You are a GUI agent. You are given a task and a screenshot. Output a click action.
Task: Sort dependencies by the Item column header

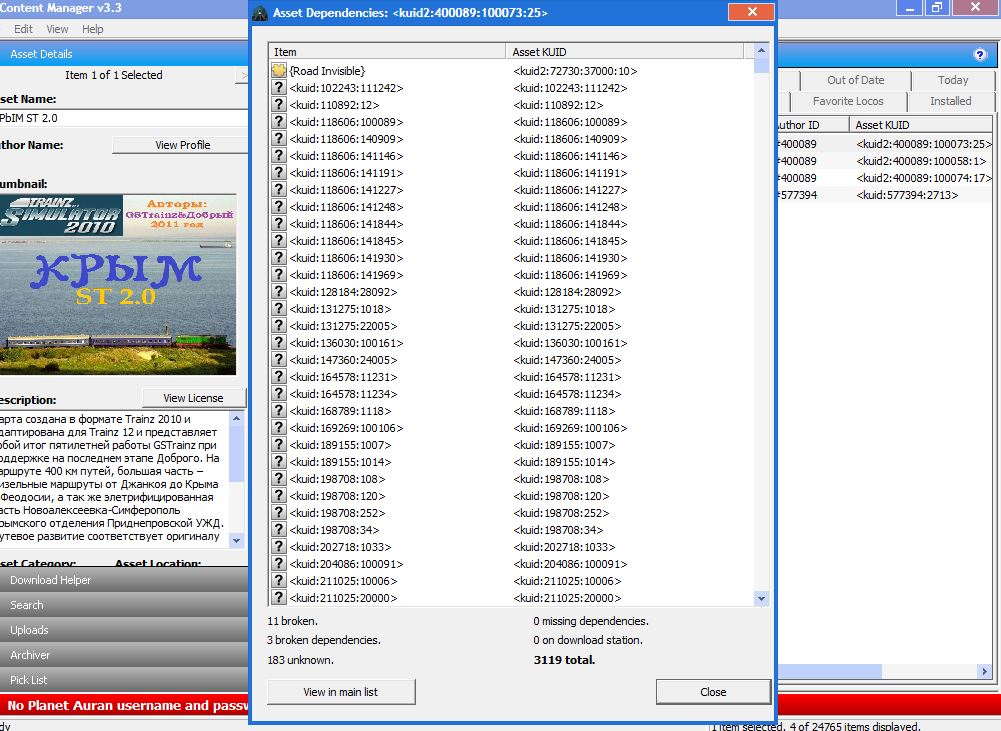tap(387, 52)
